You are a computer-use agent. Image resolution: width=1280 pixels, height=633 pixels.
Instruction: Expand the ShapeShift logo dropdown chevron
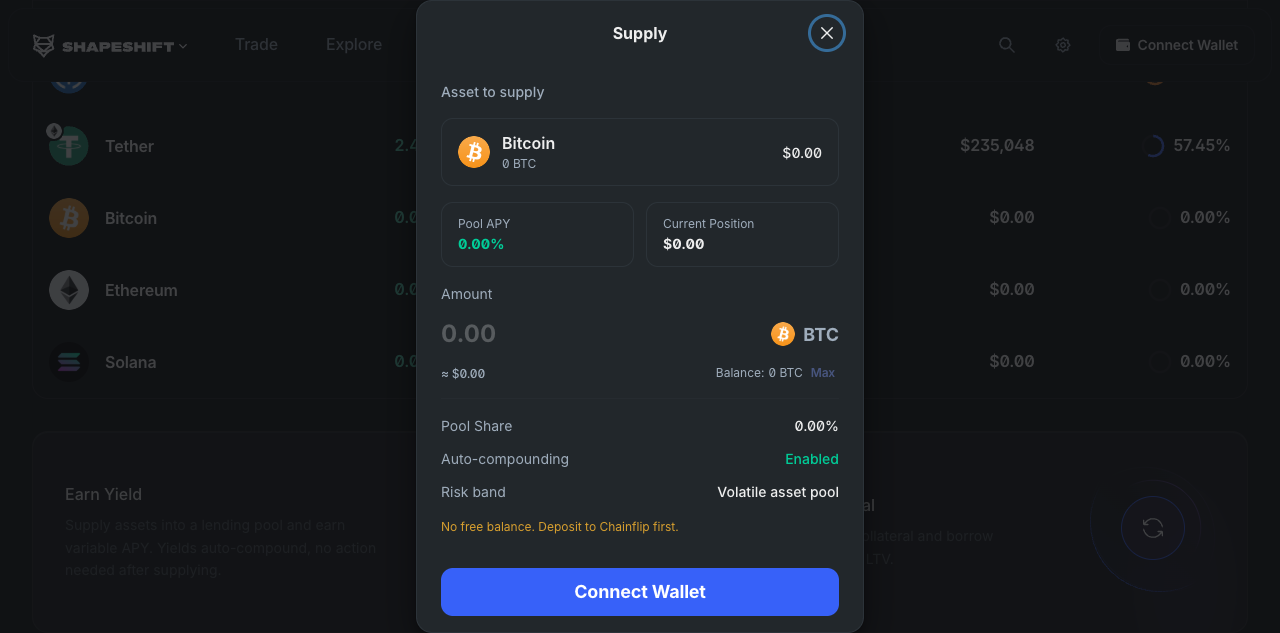(182, 45)
